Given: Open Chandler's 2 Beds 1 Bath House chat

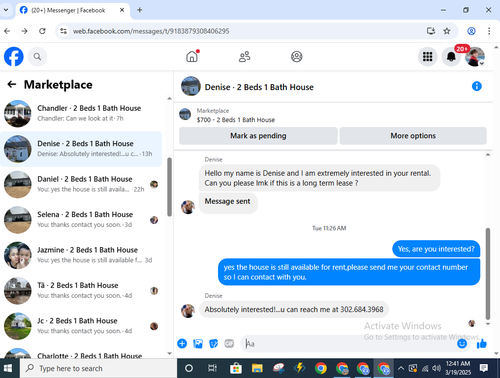Looking at the screenshot, I should [81, 113].
